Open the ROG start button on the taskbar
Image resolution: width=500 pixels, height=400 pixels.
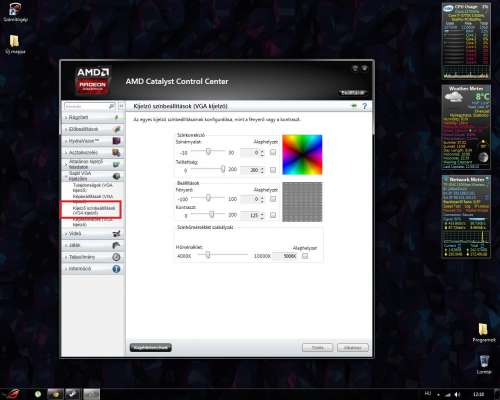pyautogui.click(x=12, y=394)
